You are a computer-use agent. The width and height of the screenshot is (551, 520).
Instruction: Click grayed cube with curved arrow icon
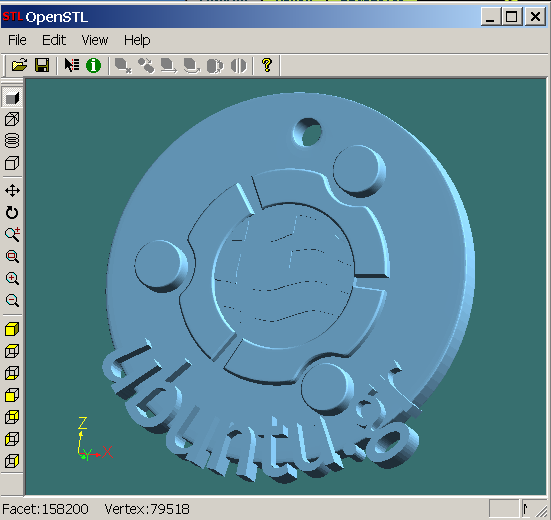(192, 65)
